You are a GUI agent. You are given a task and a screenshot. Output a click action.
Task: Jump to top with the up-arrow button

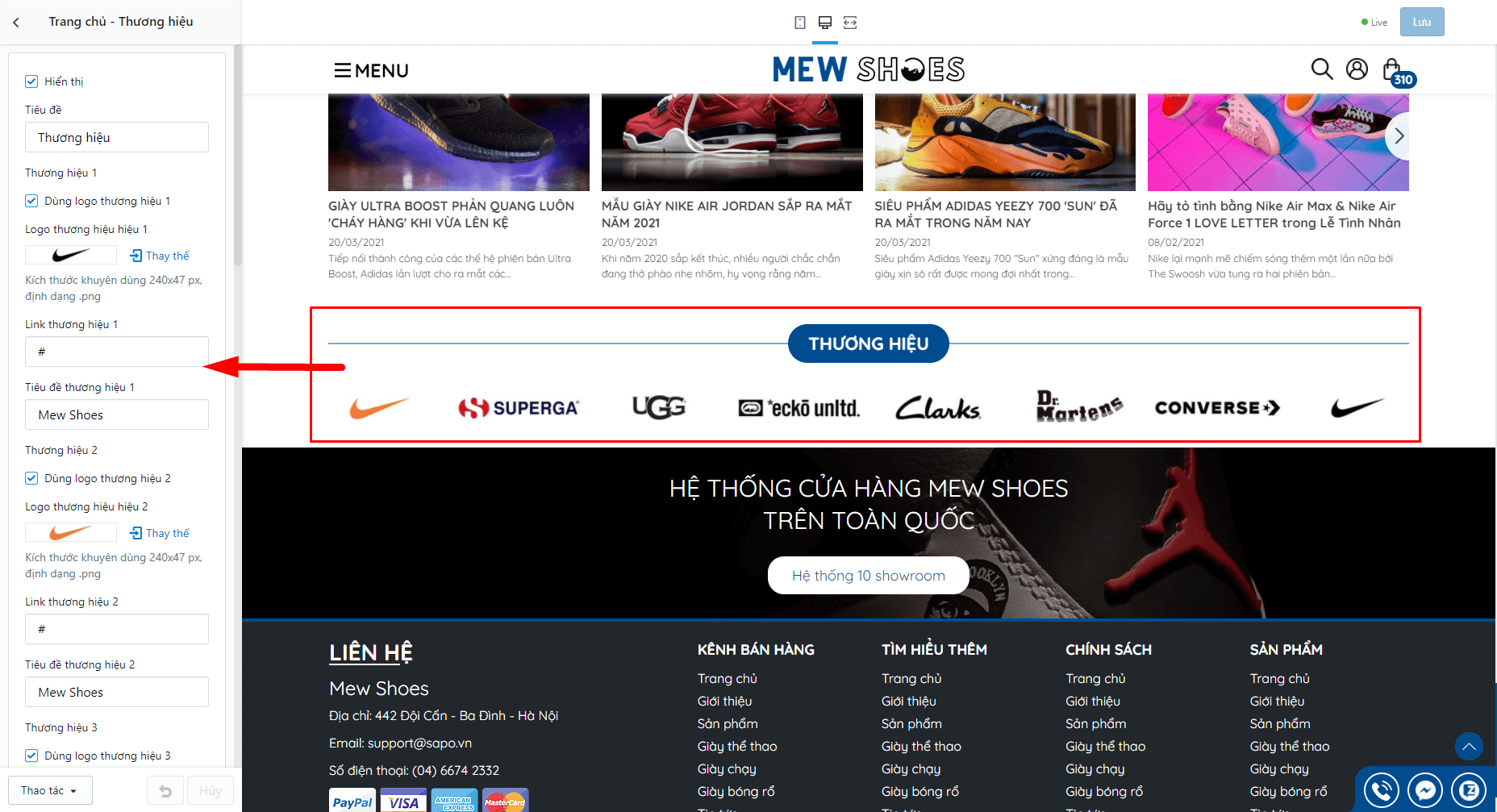1469,747
